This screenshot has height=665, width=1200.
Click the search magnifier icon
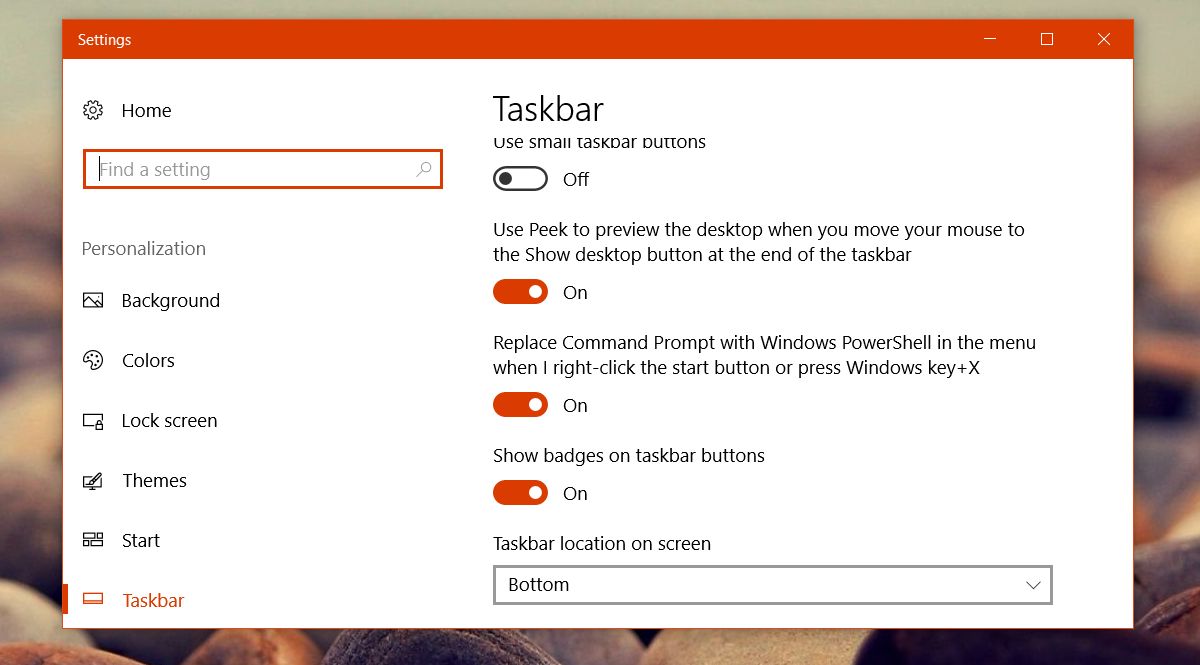click(424, 169)
